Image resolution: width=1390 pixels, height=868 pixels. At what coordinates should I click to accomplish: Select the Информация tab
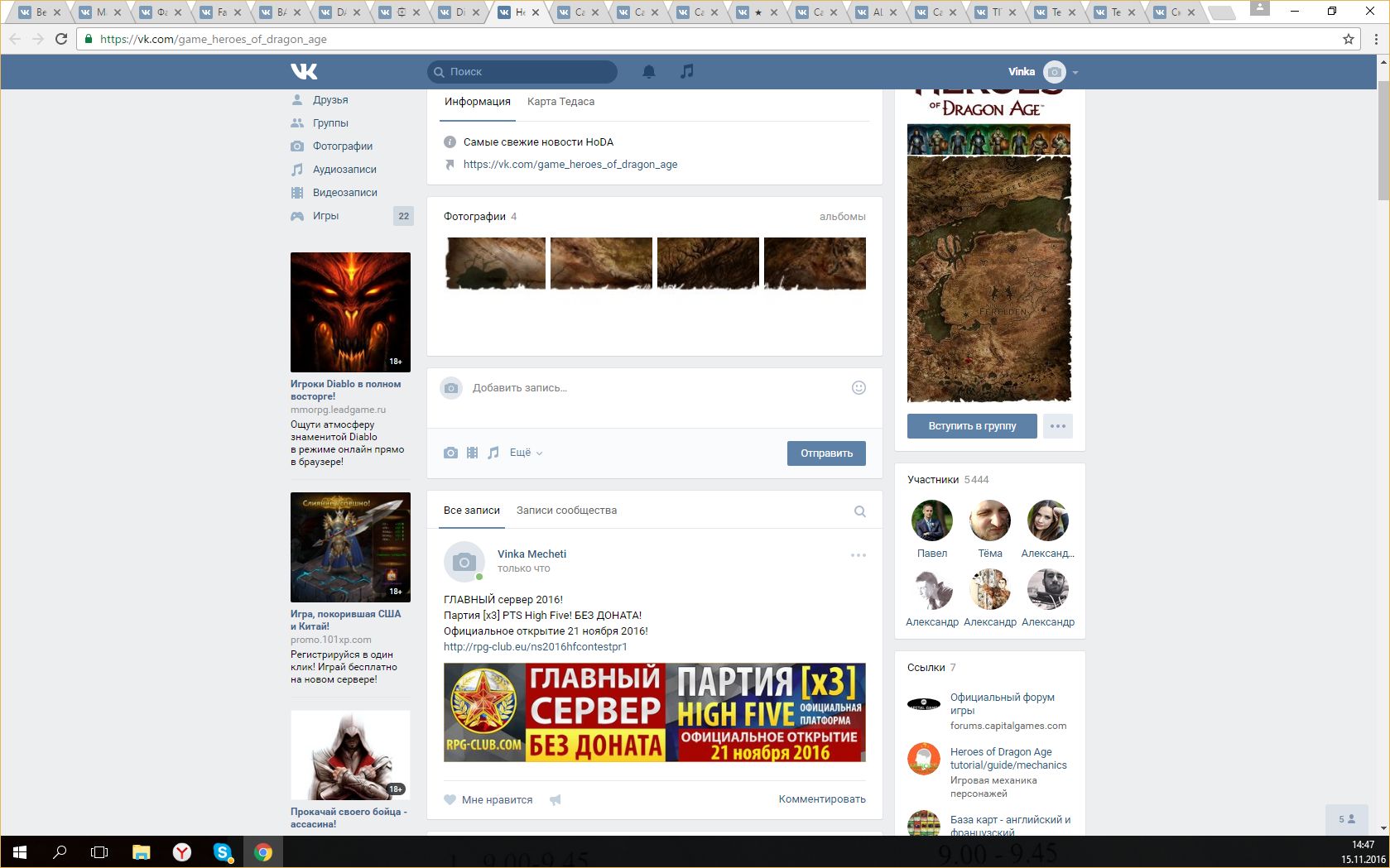click(478, 102)
